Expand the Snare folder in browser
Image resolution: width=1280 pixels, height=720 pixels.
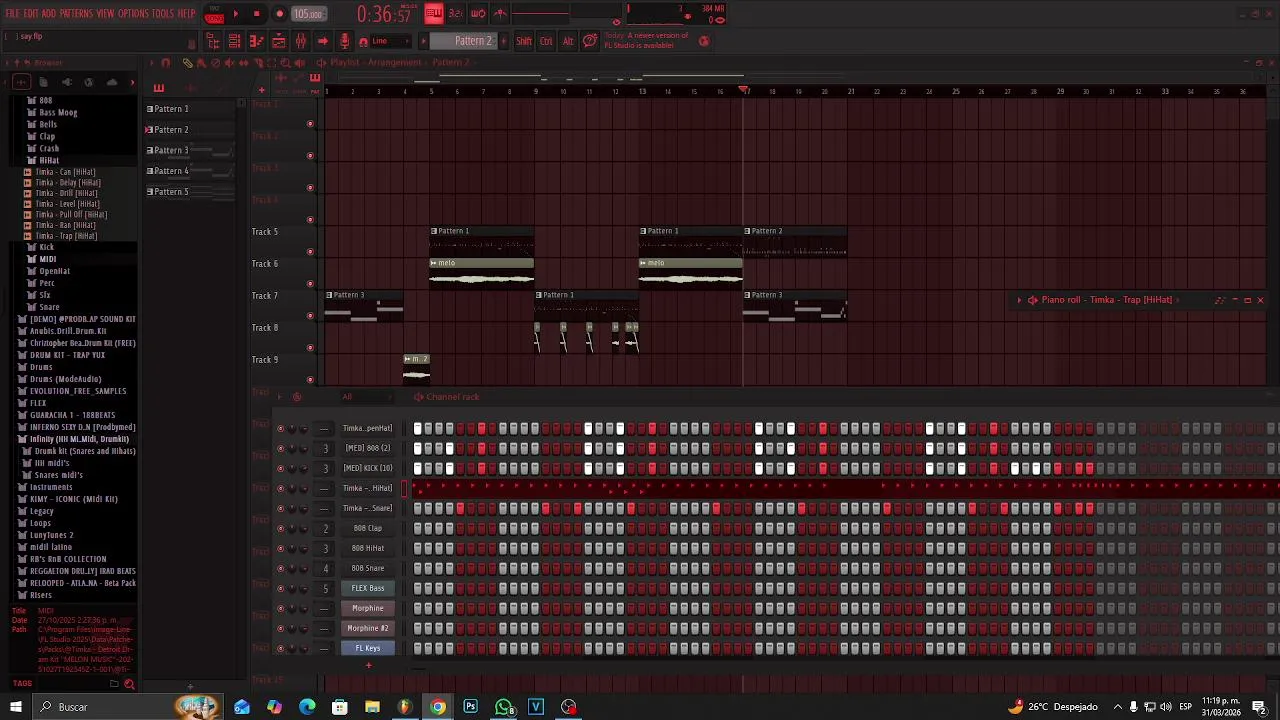pos(49,307)
